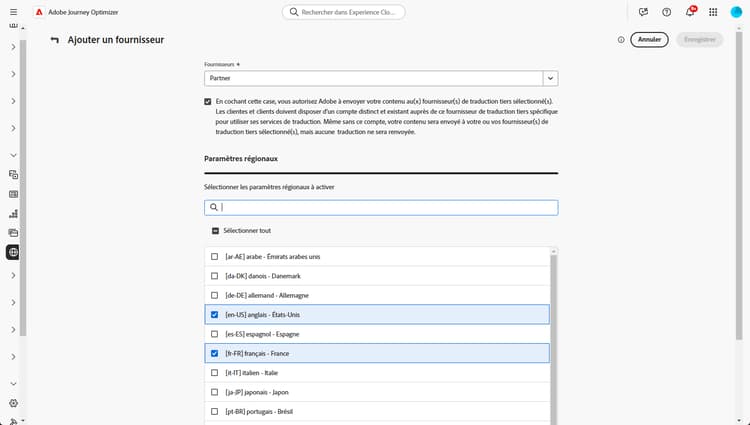Enable the de-DE allemand checkbox
This screenshot has height=425, width=750.
pos(214,295)
